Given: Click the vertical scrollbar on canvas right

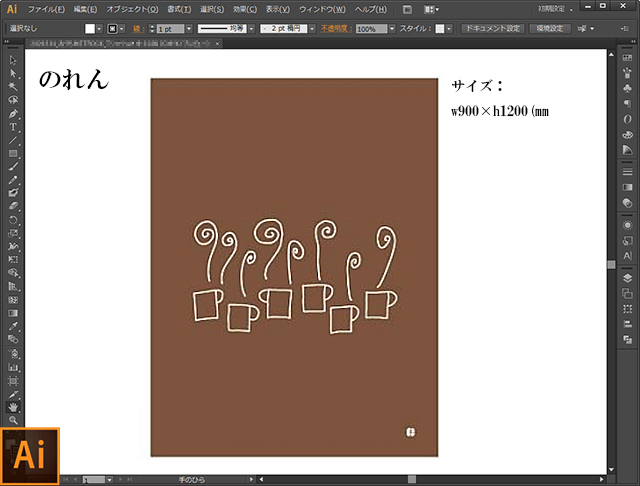Looking at the screenshot, I should (611, 262).
